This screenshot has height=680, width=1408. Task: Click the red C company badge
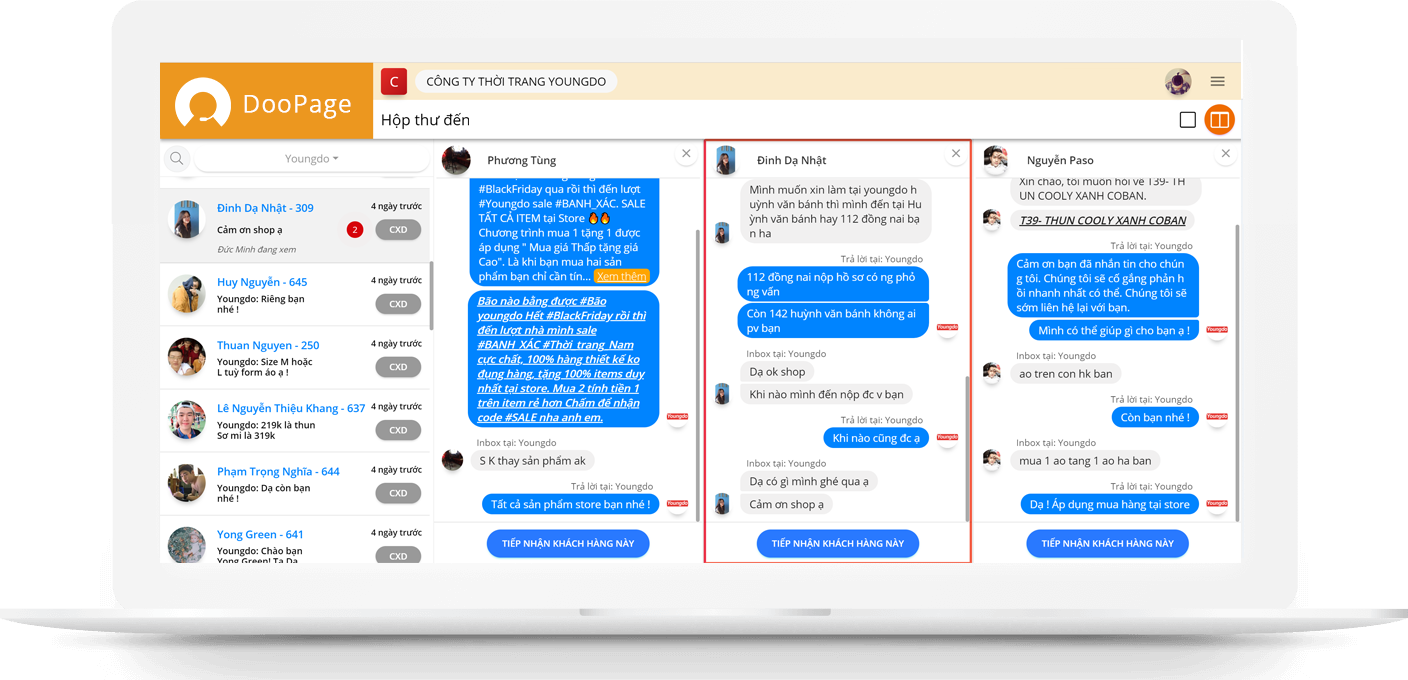tap(394, 82)
